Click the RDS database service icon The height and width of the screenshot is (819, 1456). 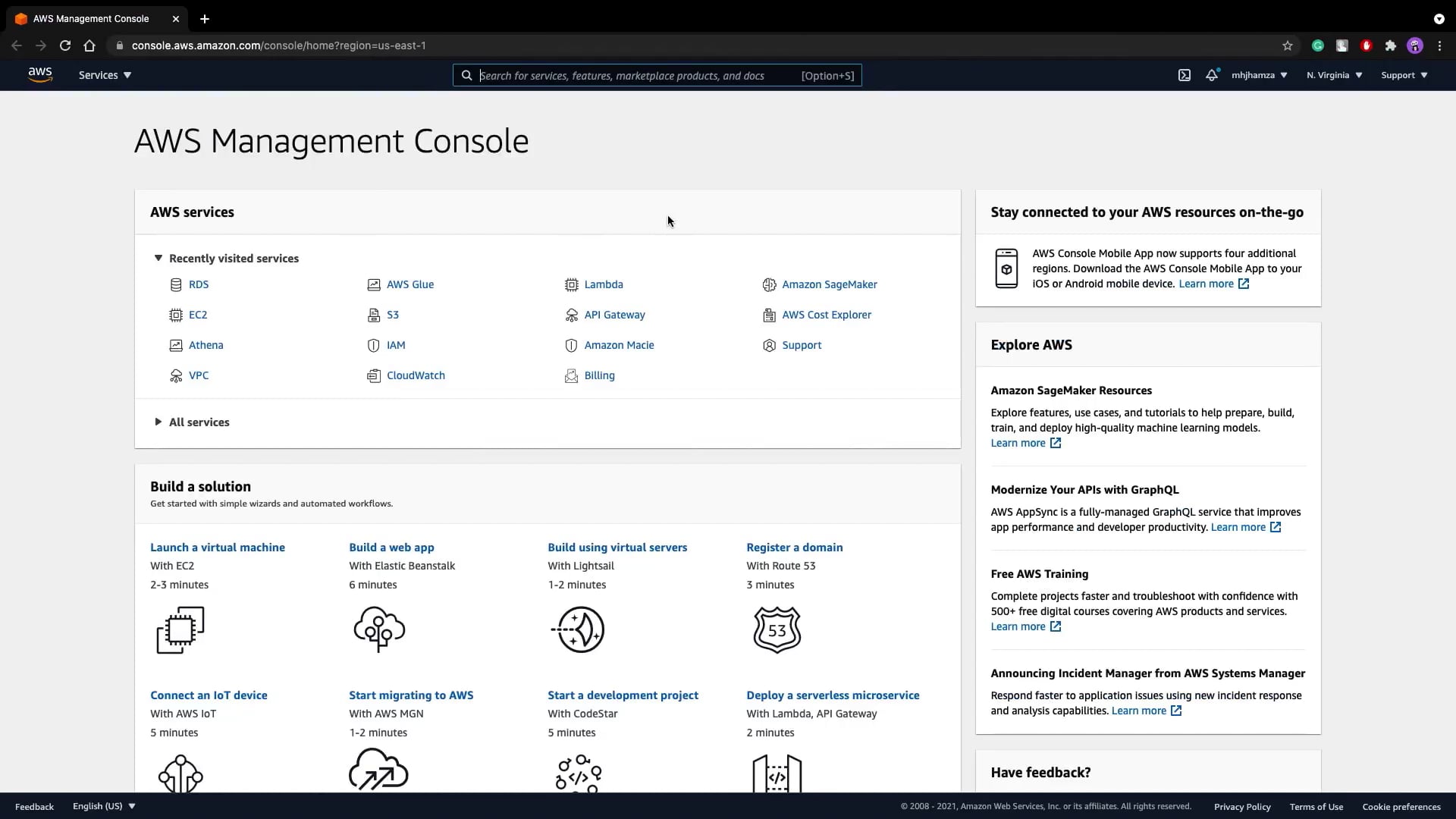[x=176, y=285]
